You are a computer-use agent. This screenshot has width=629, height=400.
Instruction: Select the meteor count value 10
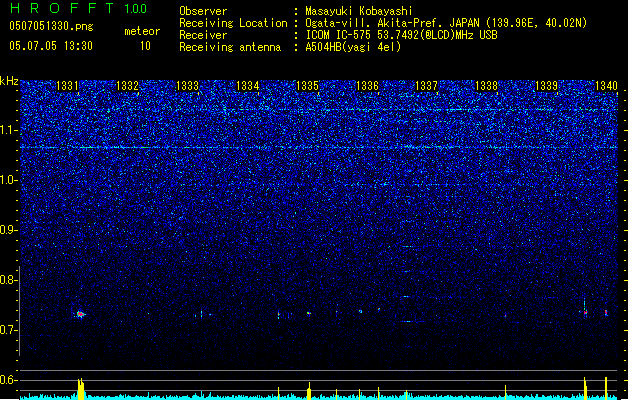click(x=145, y=46)
